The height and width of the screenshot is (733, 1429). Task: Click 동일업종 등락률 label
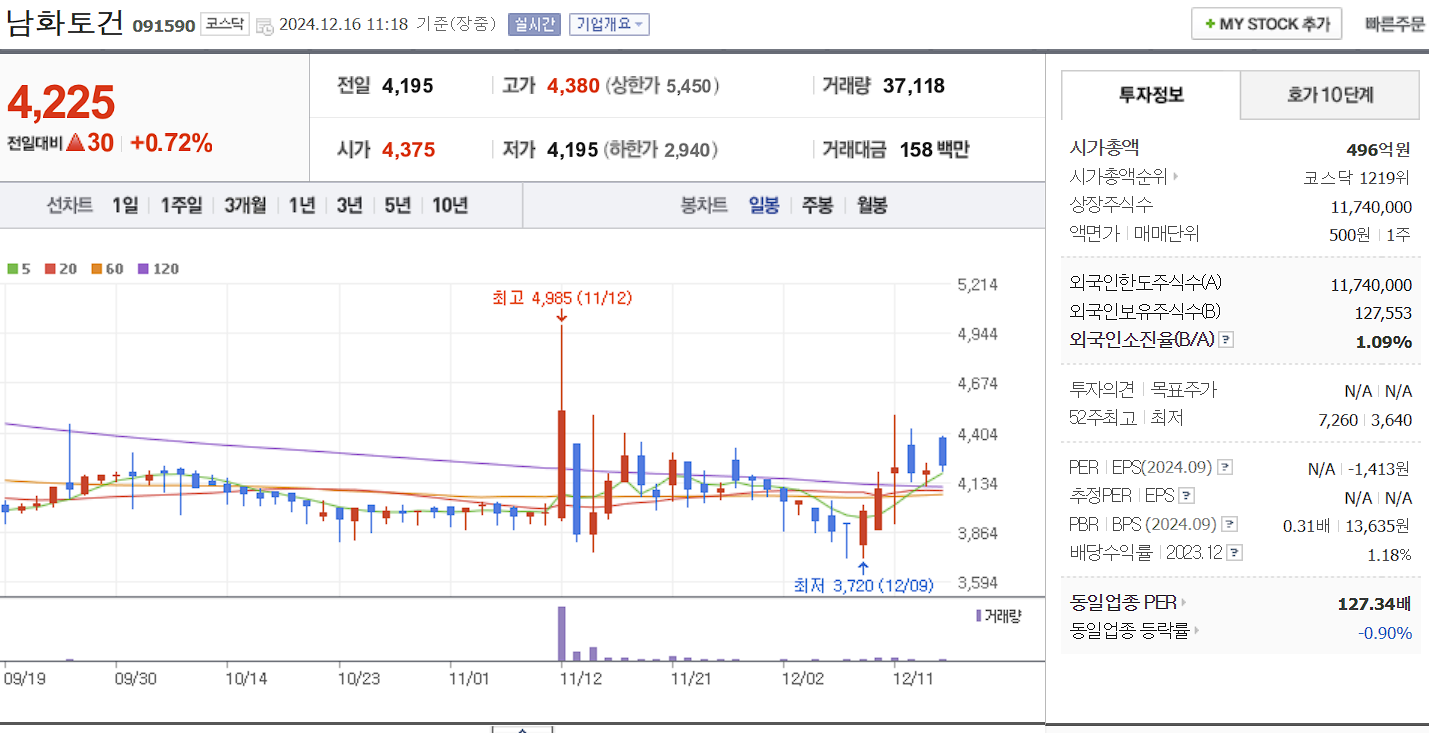[x=1129, y=631]
